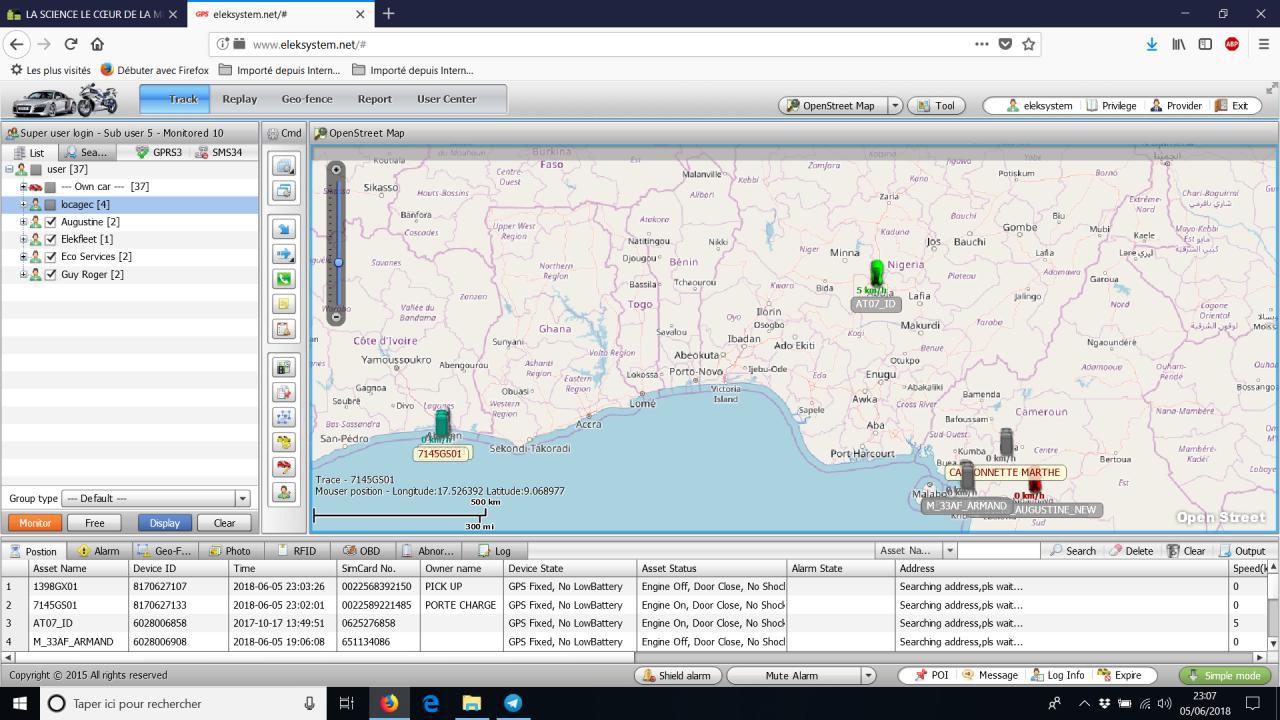Click the green phone command icon
The height and width of the screenshot is (720, 1280).
[284, 280]
